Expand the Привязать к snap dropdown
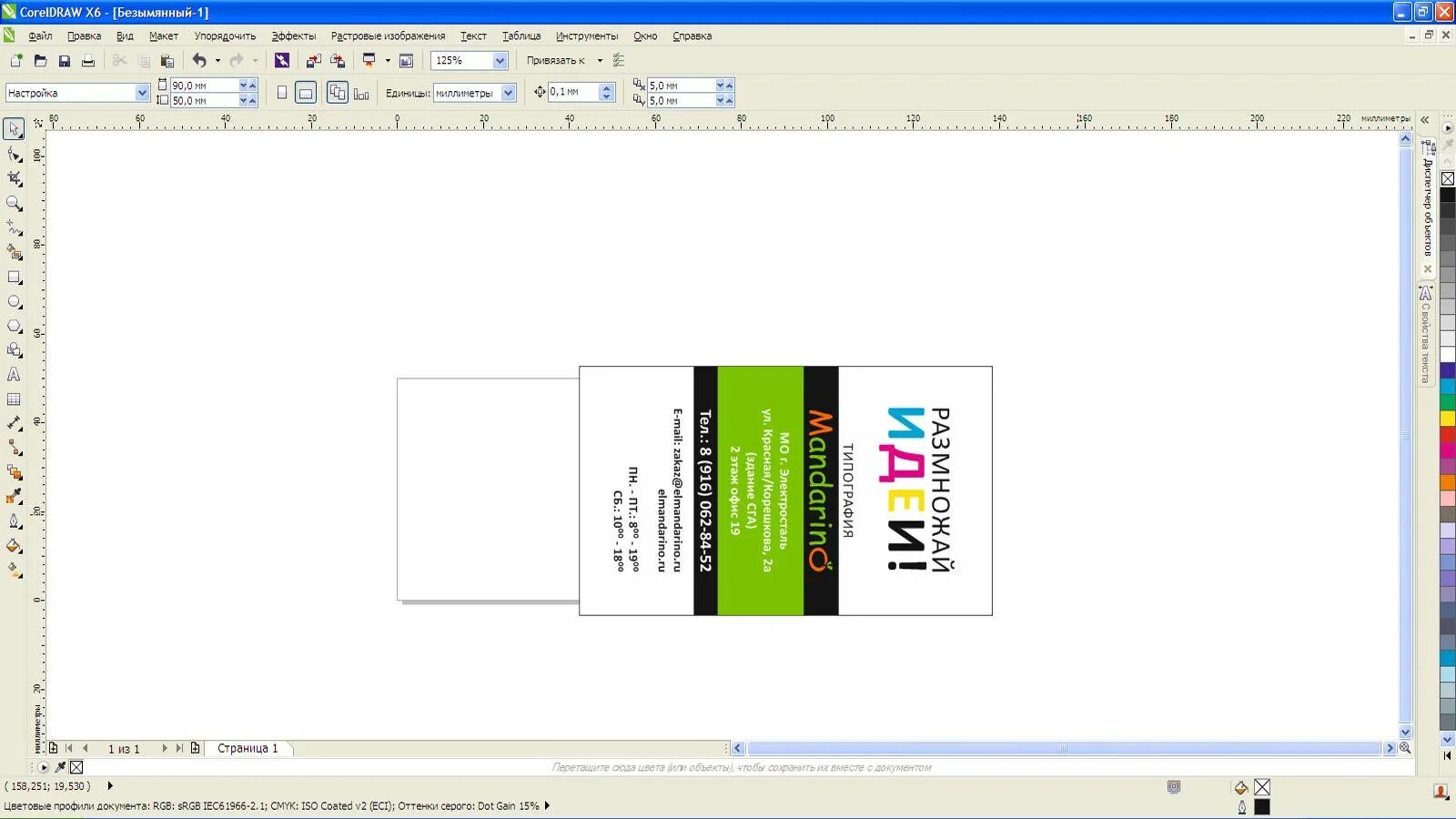Screen dimensions: 1456x819 tap(600, 61)
